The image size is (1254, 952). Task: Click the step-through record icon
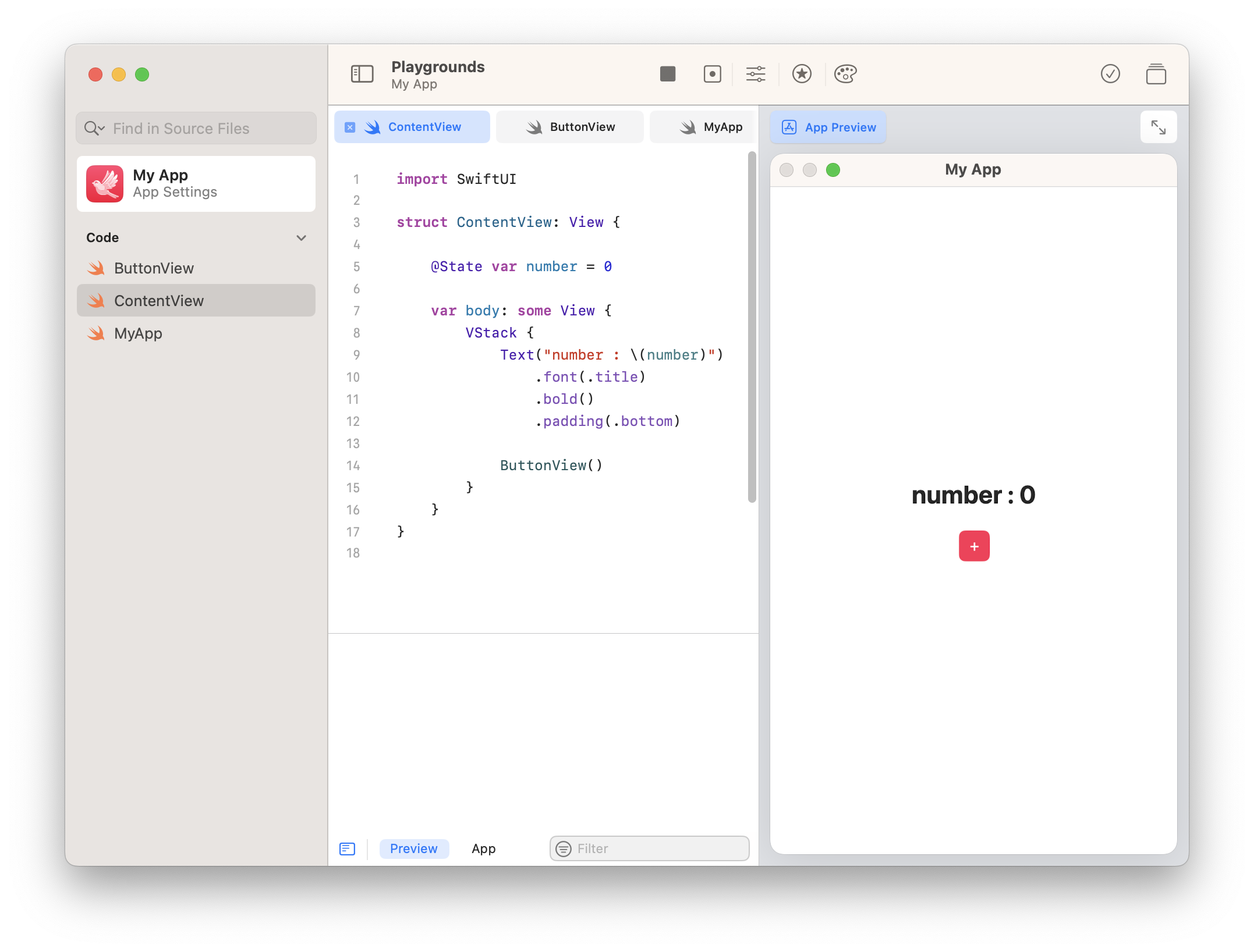pos(712,74)
